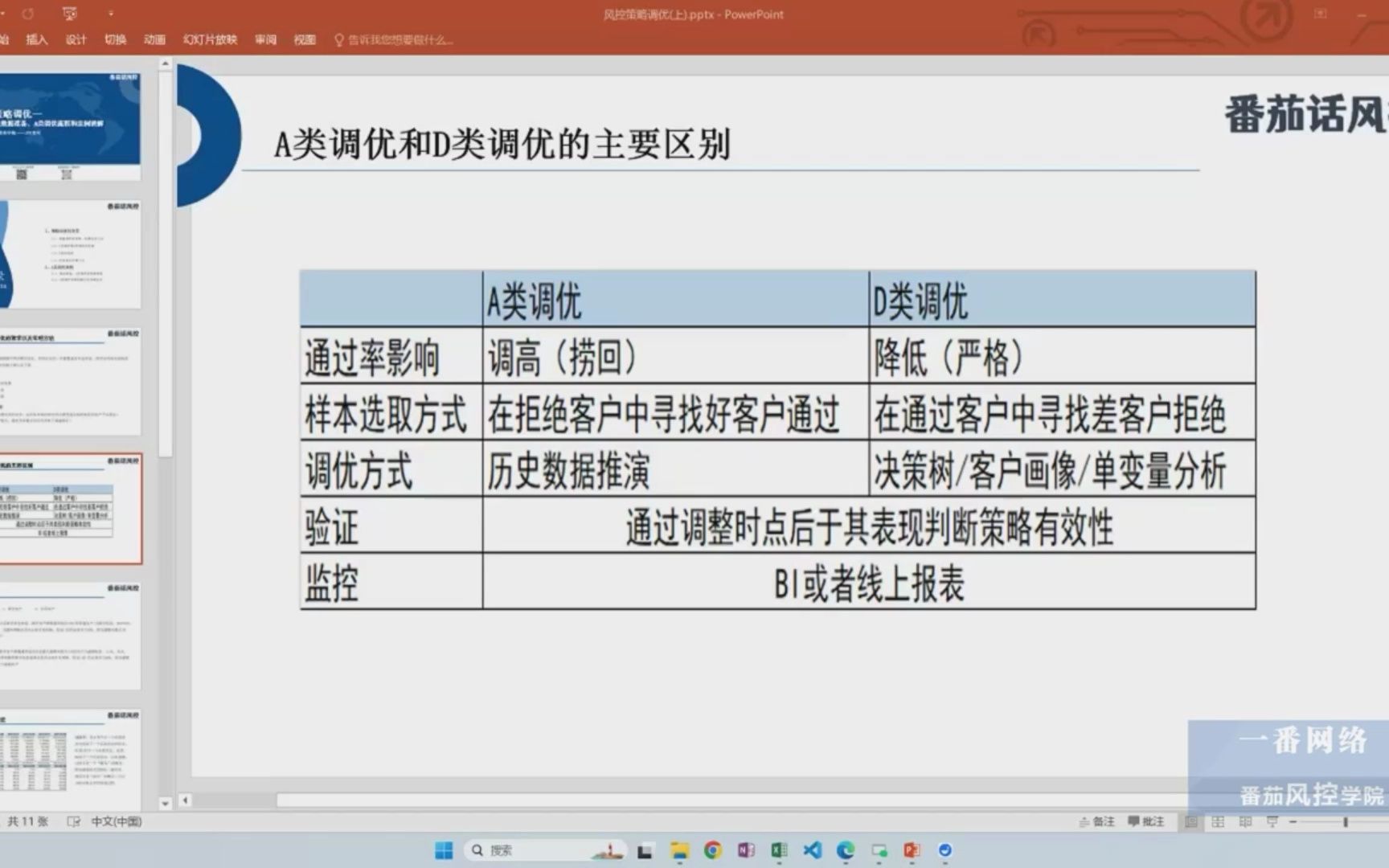Viewport: 1389px width, 868px height.
Task: Toggle zoom out with the minus control
Action: pyautogui.click(x=1293, y=821)
